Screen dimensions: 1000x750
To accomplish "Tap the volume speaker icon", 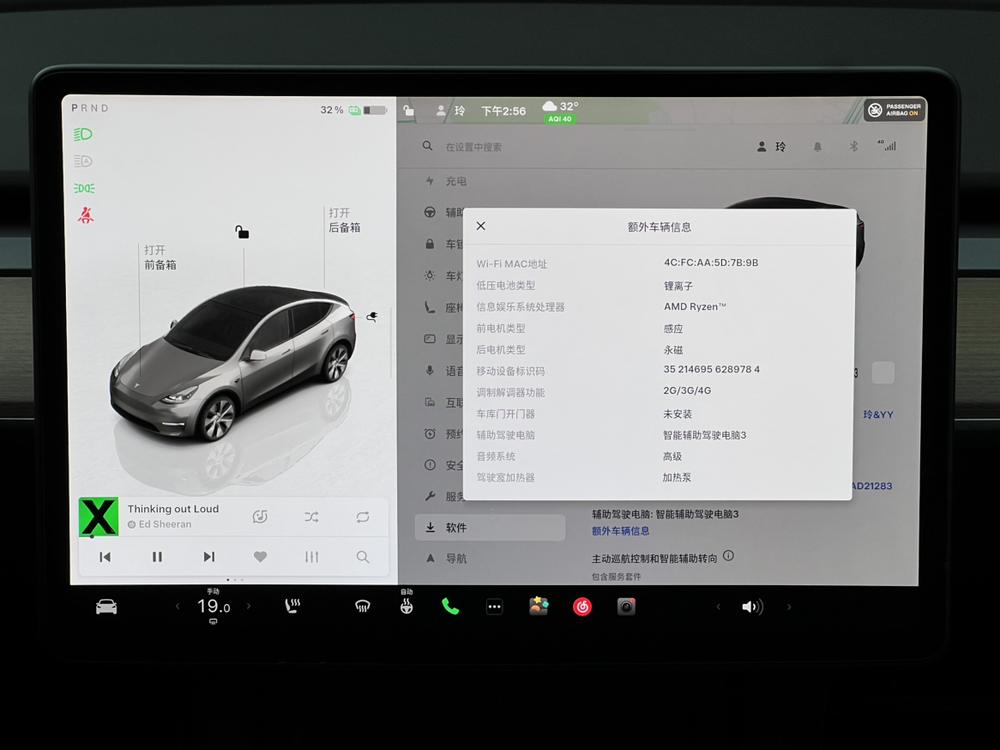I will click(753, 607).
